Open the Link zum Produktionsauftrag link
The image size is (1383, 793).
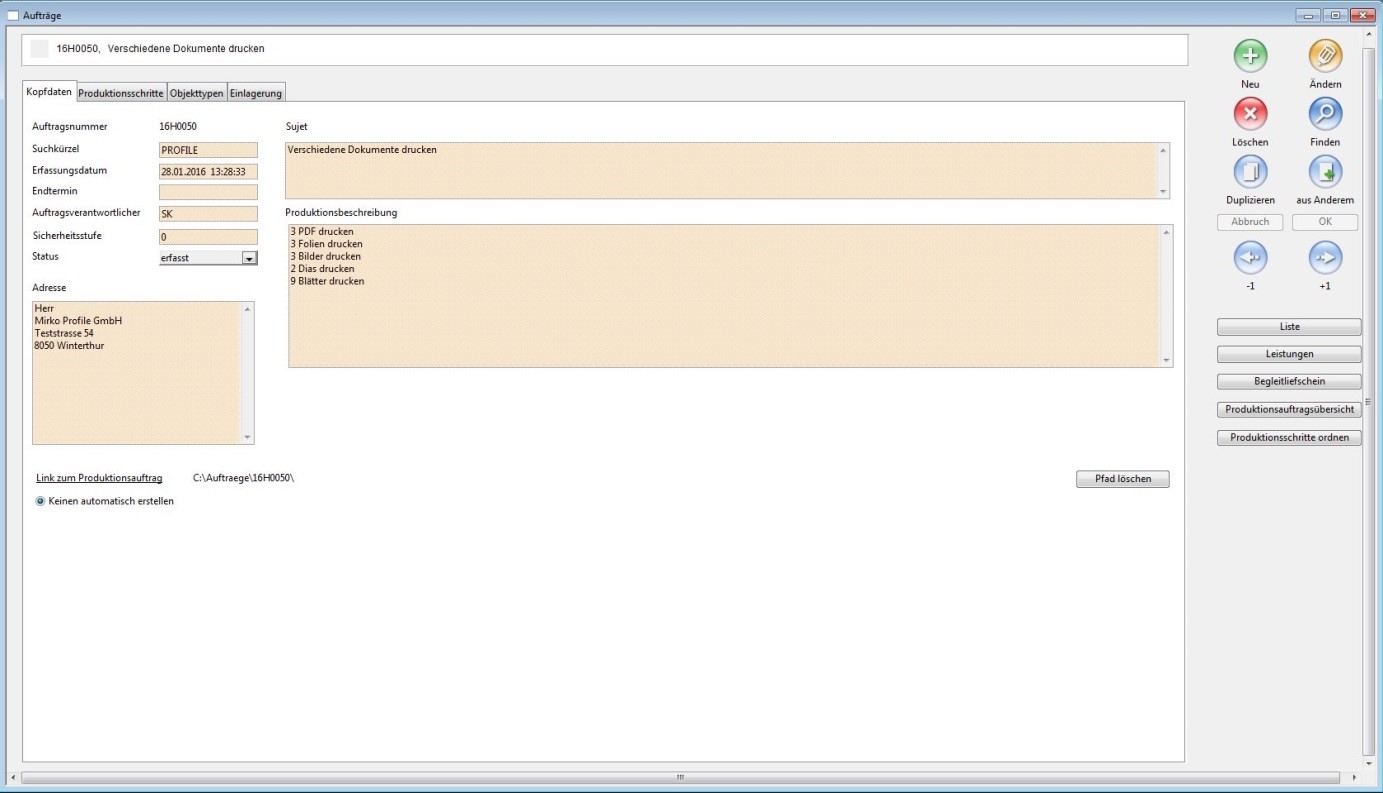click(x=99, y=478)
